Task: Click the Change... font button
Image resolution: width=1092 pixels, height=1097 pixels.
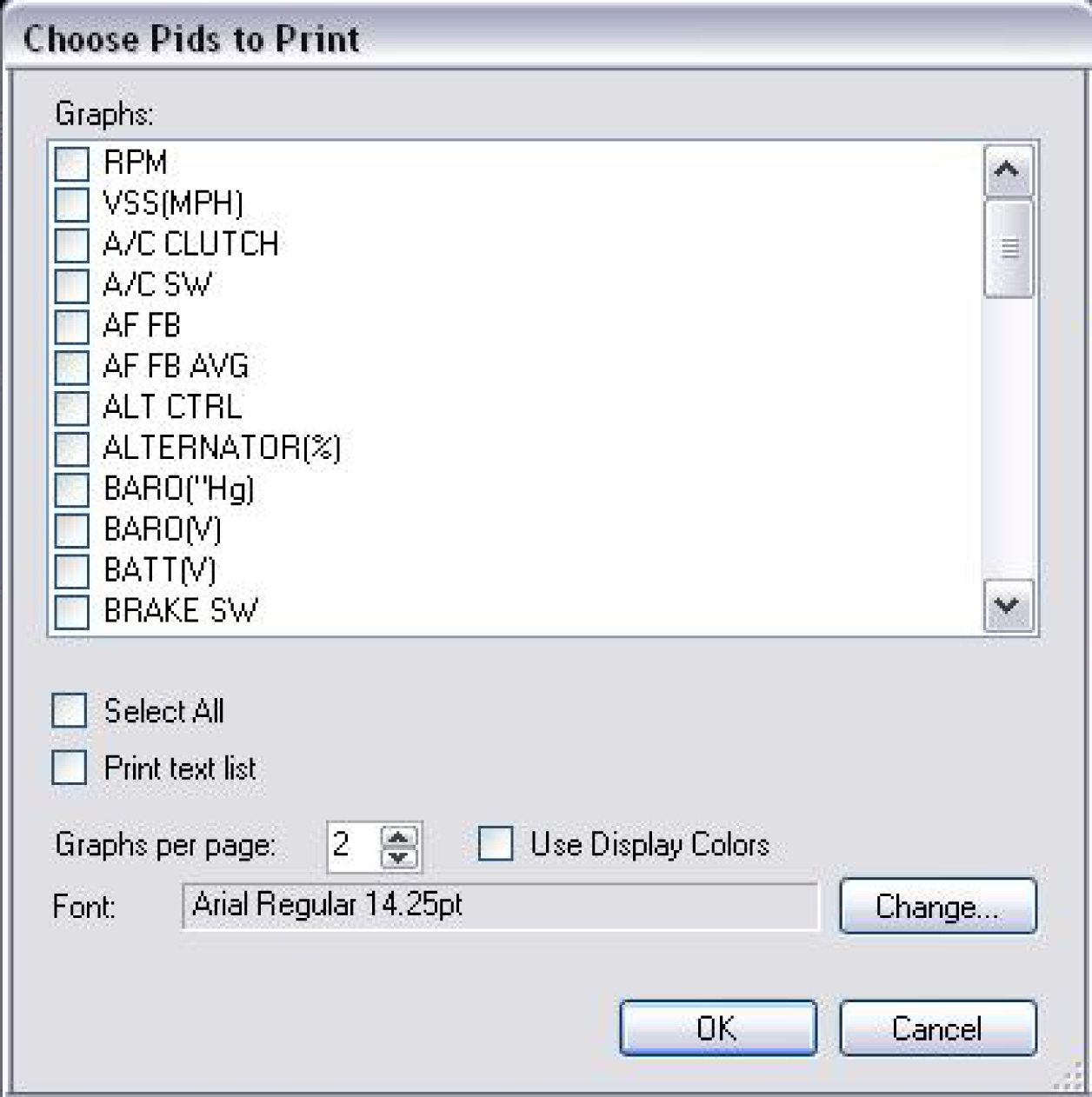Action: coord(937,907)
